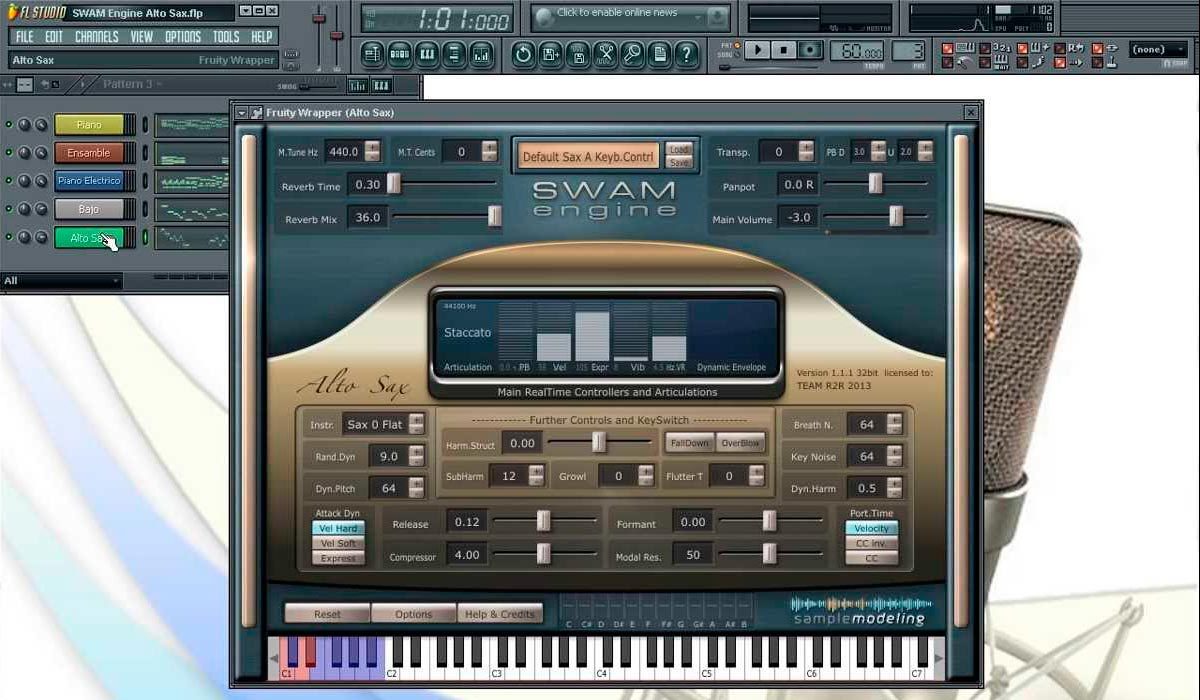This screenshot has height=700, width=1200.
Task: Click the Stop transport button
Action: pos(784,50)
